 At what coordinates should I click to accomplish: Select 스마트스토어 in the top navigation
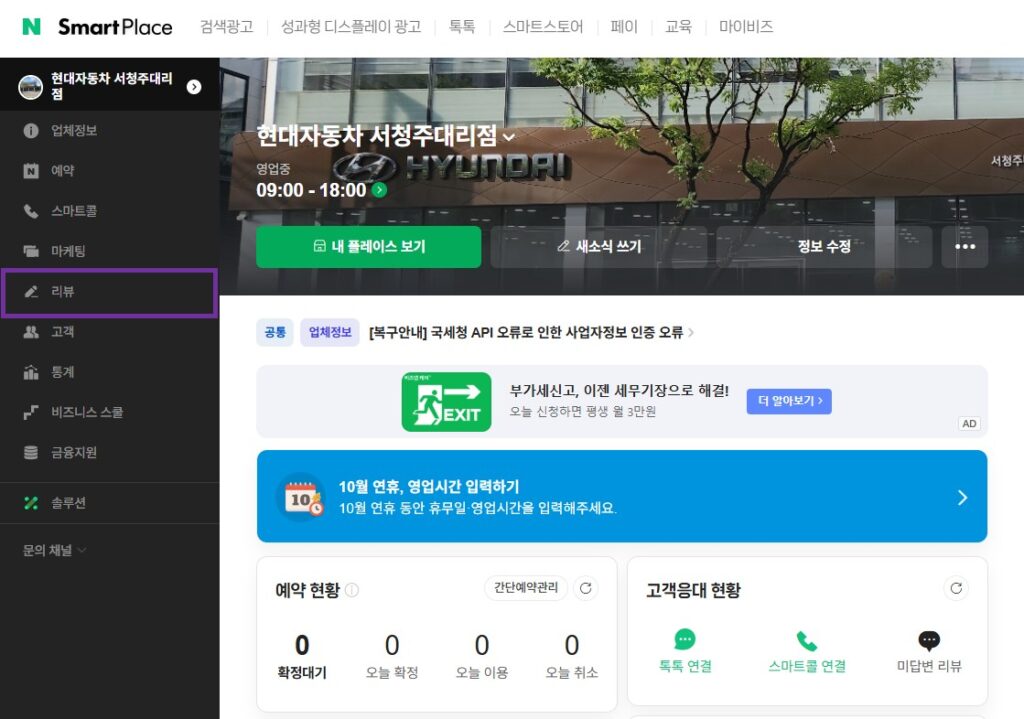[543, 27]
